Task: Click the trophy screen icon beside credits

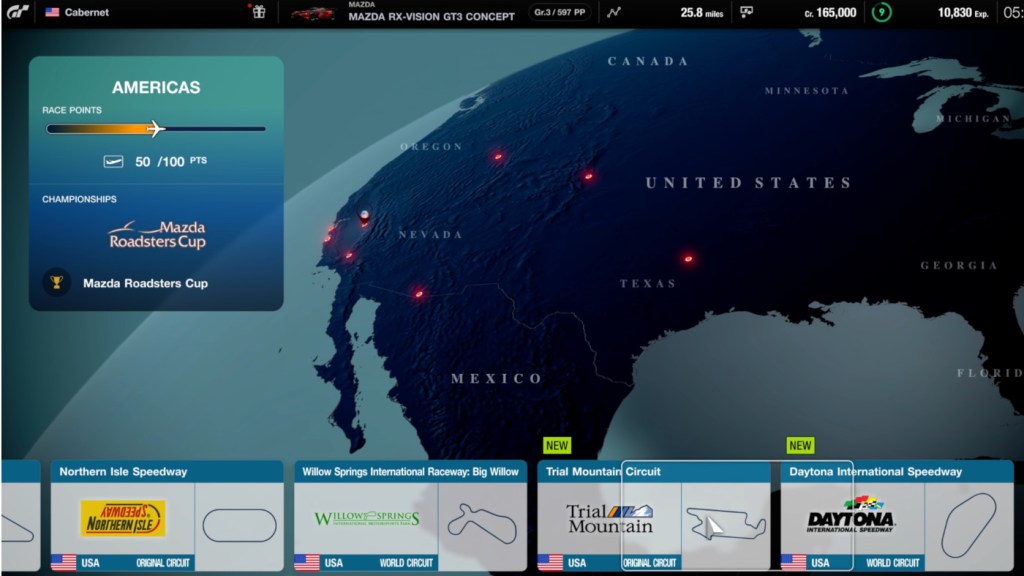Action: [x=746, y=12]
